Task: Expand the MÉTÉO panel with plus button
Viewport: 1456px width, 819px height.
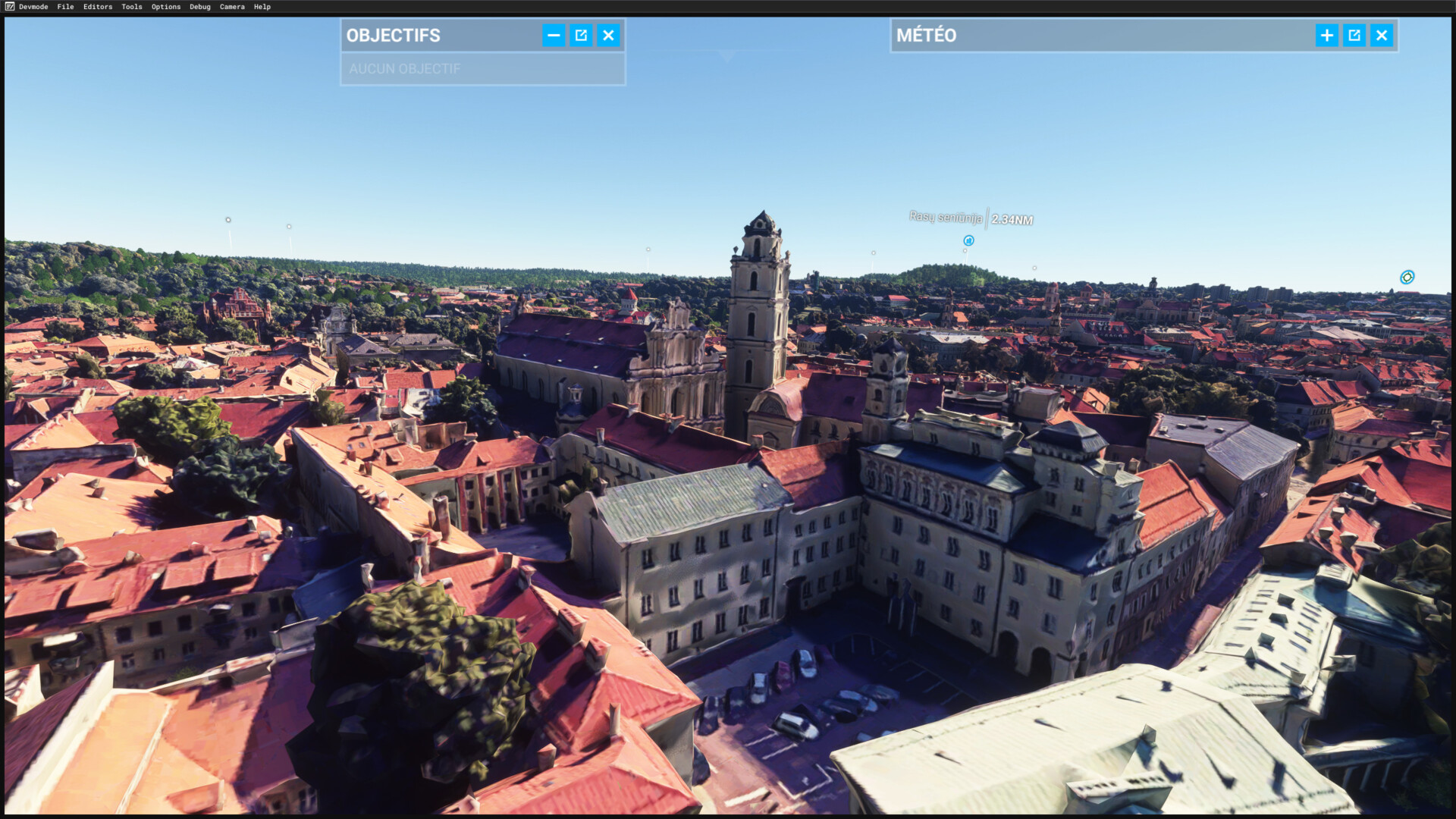Action: tap(1326, 35)
